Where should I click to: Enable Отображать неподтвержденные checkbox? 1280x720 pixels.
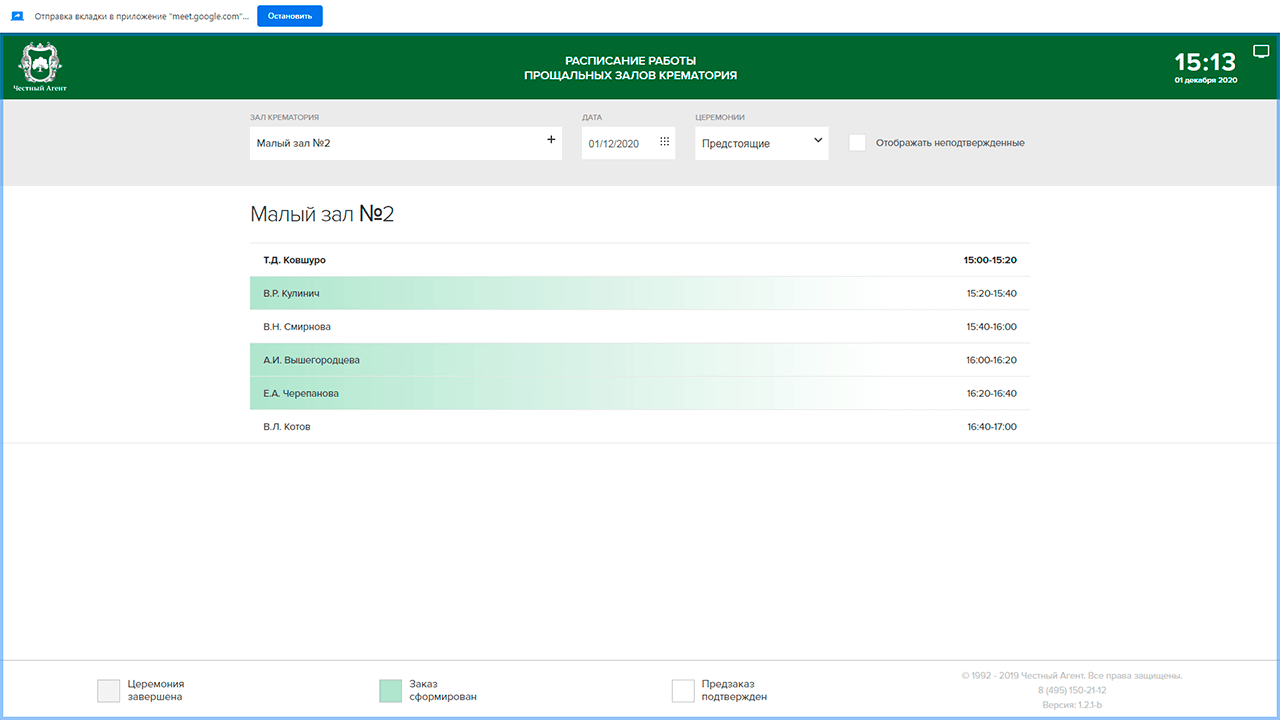857,143
